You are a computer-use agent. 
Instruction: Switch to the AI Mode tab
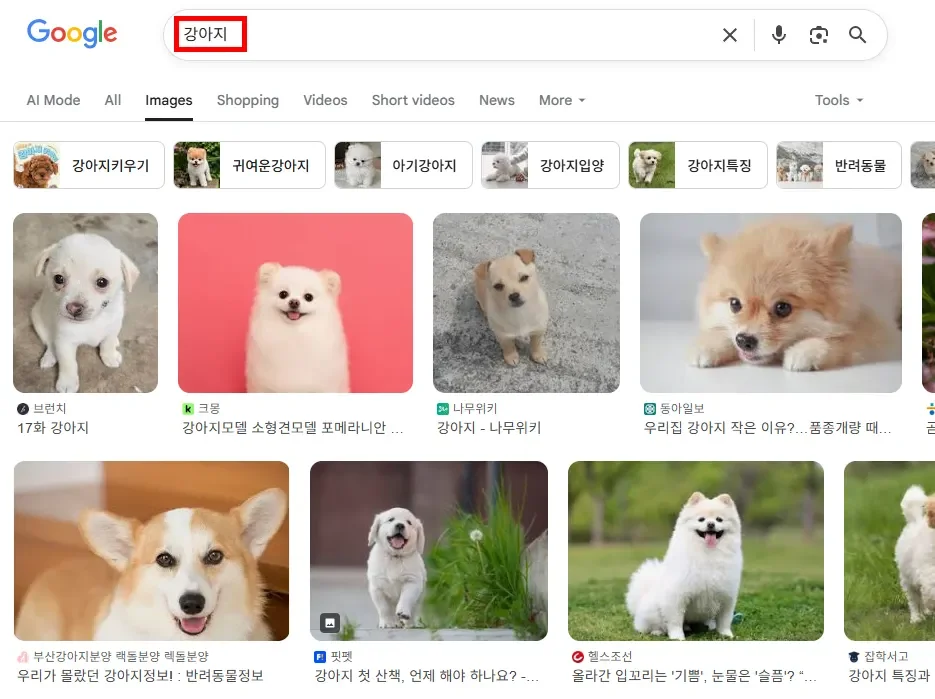coord(53,100)
